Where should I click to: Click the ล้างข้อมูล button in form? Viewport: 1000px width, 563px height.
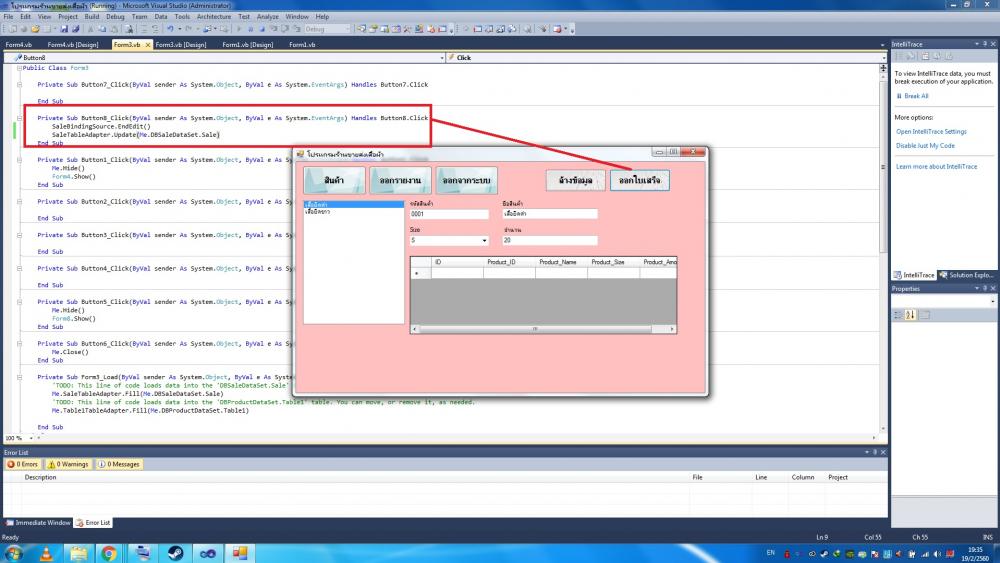[x=575, y=180]
